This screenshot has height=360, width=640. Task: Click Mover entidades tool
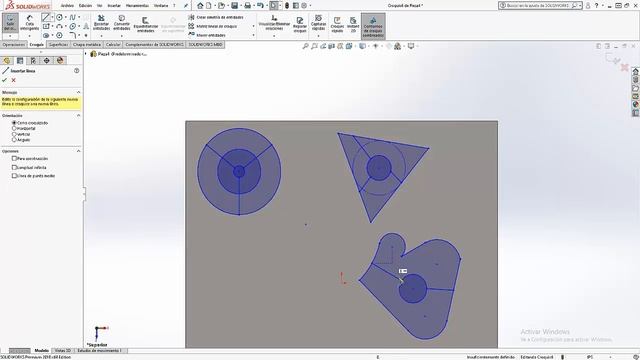click(207, 35)
